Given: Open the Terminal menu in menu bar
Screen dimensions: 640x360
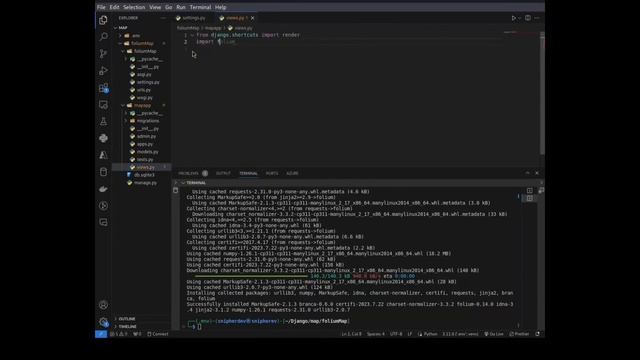Looking at the screenshot, I should click(x=200, y=7).
